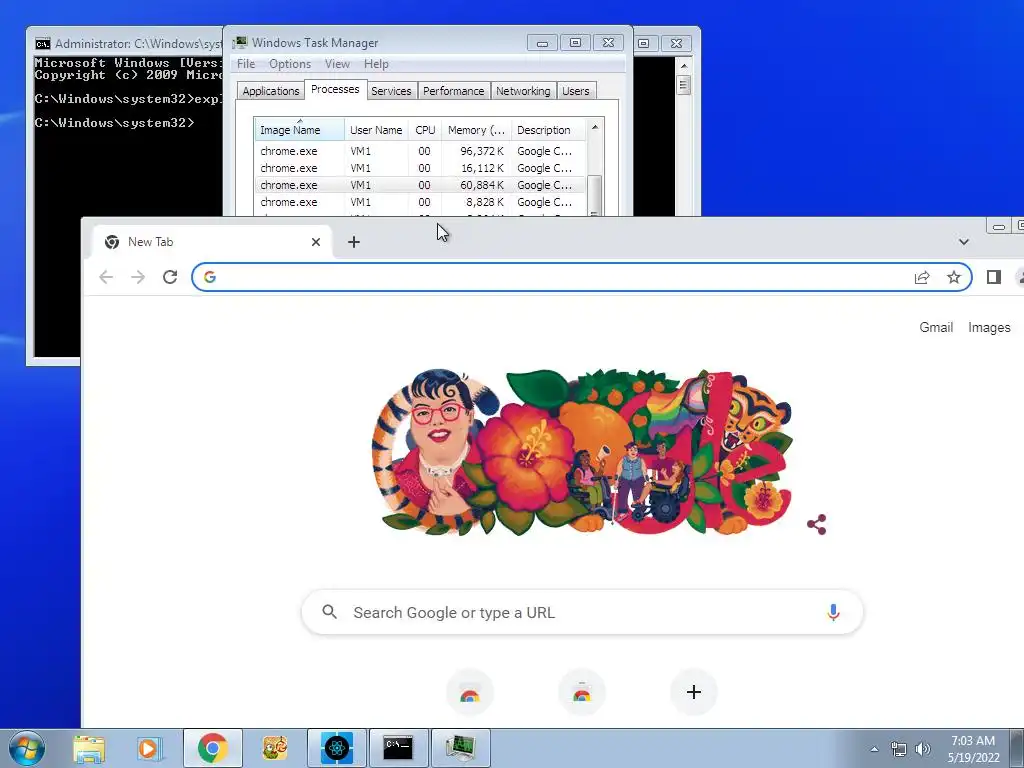Open the Windows Start button
Screen dimensions: 1024x768
coord(27,748)
